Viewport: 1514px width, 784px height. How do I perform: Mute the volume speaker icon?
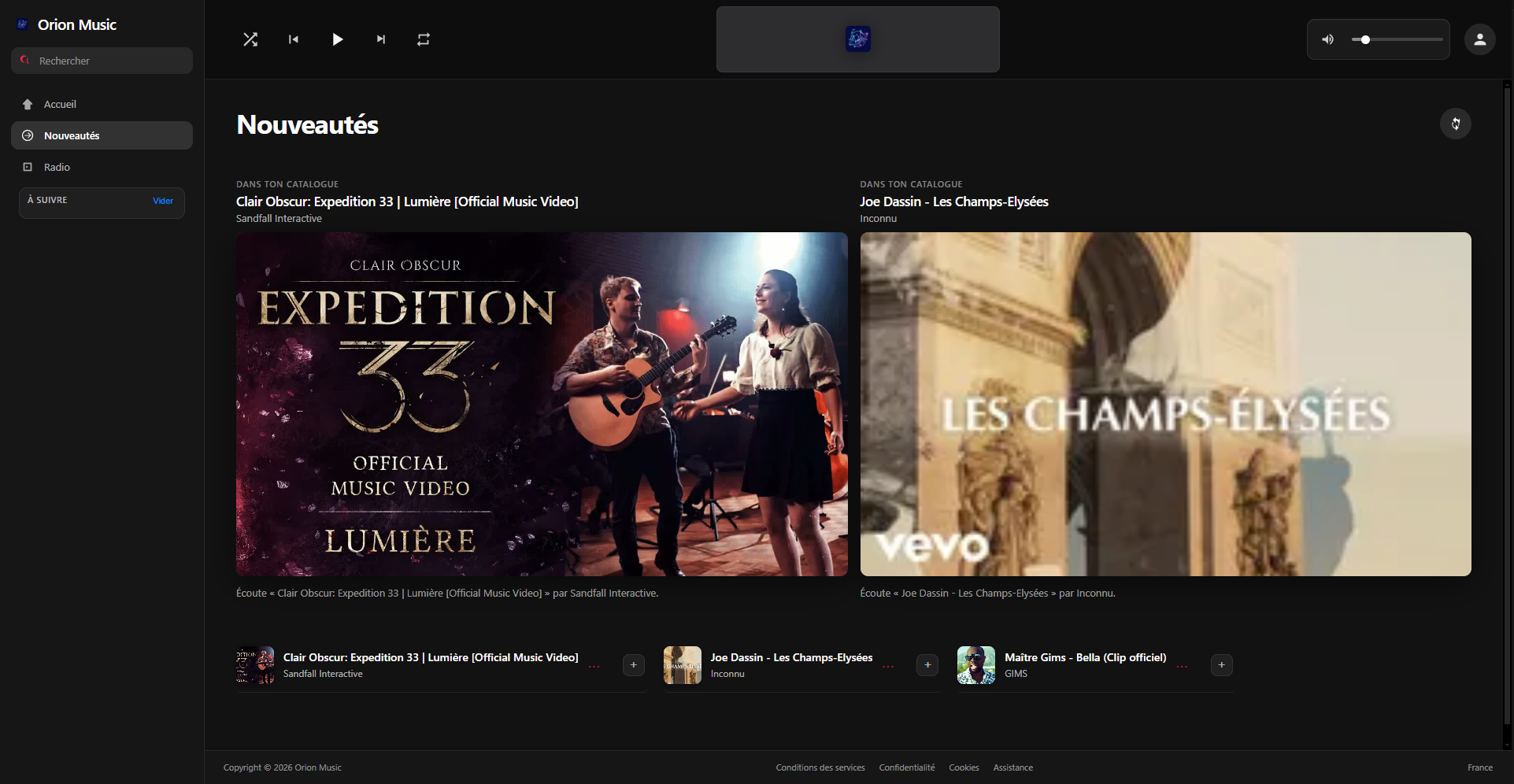1327,39
